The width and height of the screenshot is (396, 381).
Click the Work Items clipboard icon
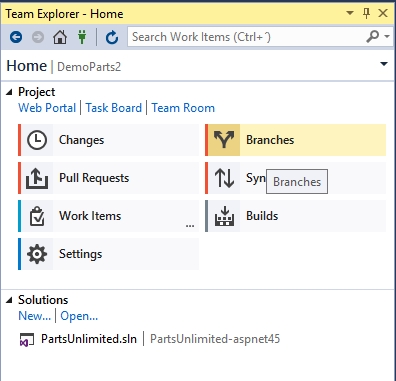click(x=37, y=216)
